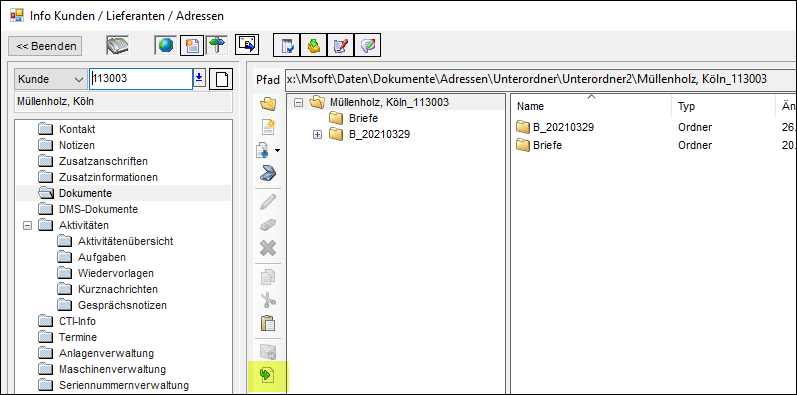Open Kurznachrichten tree entry
797x395 pixels.
pyautogui.click(x=118, y=289)
